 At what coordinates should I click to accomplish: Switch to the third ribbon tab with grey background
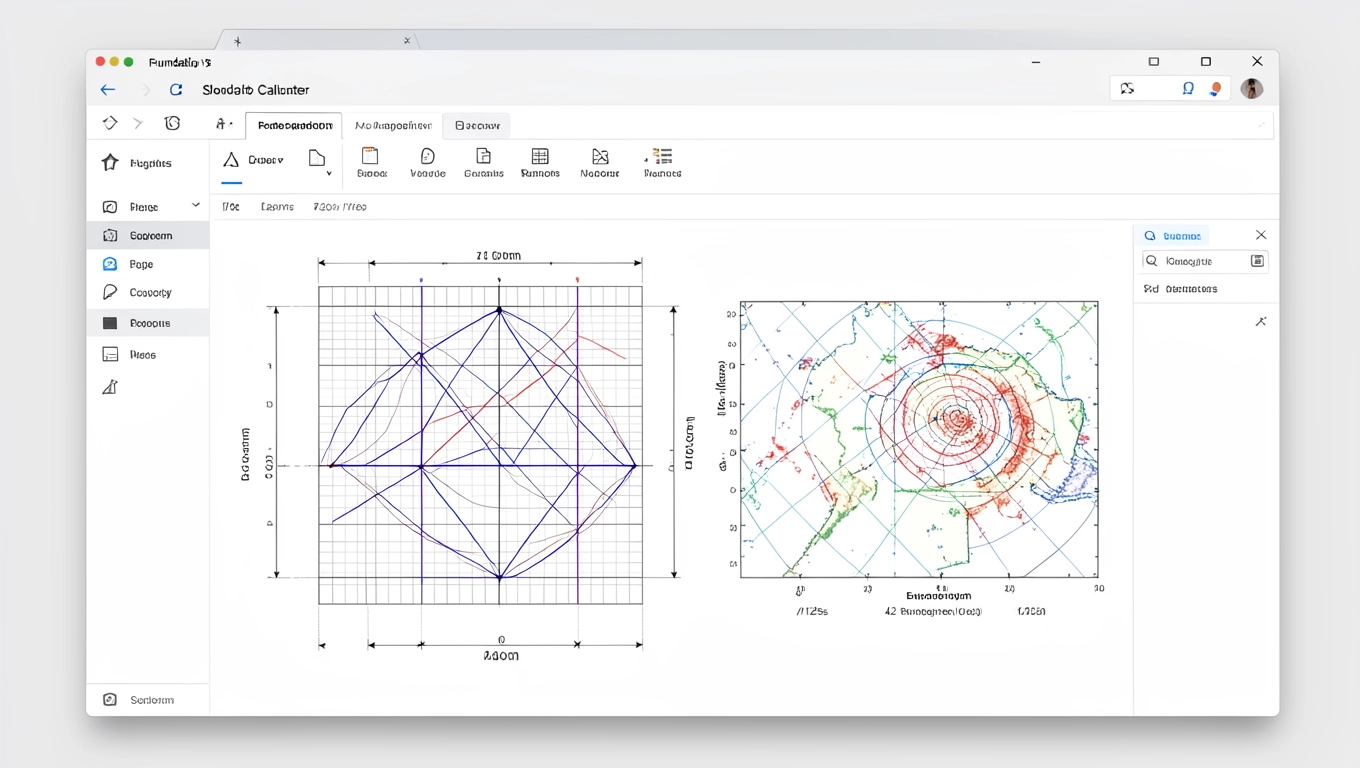pyautogui.click(x=477, y=126)
